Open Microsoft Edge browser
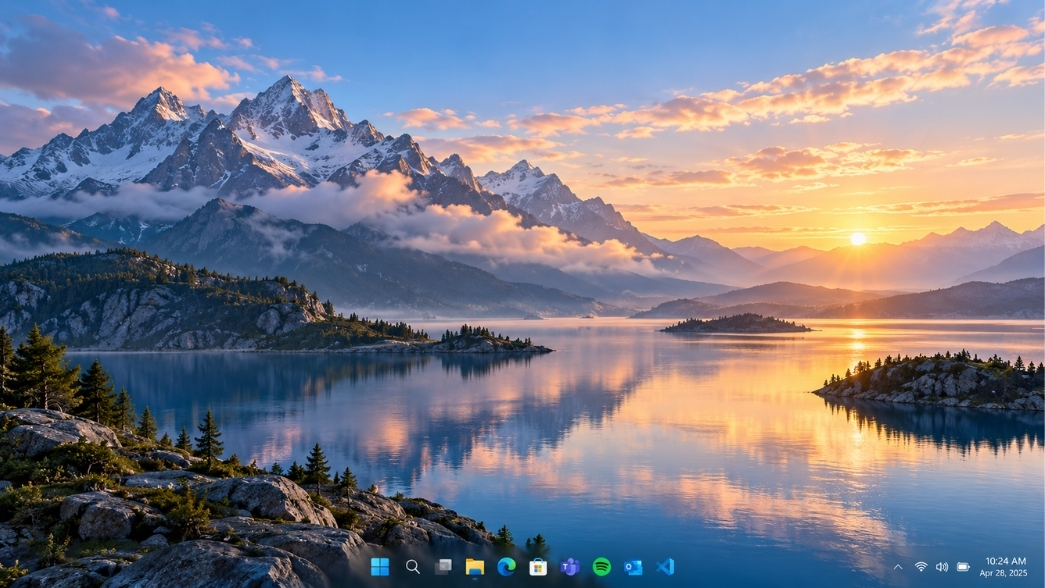This screenshot has height=588, width=1045. [x=507, y=567]
